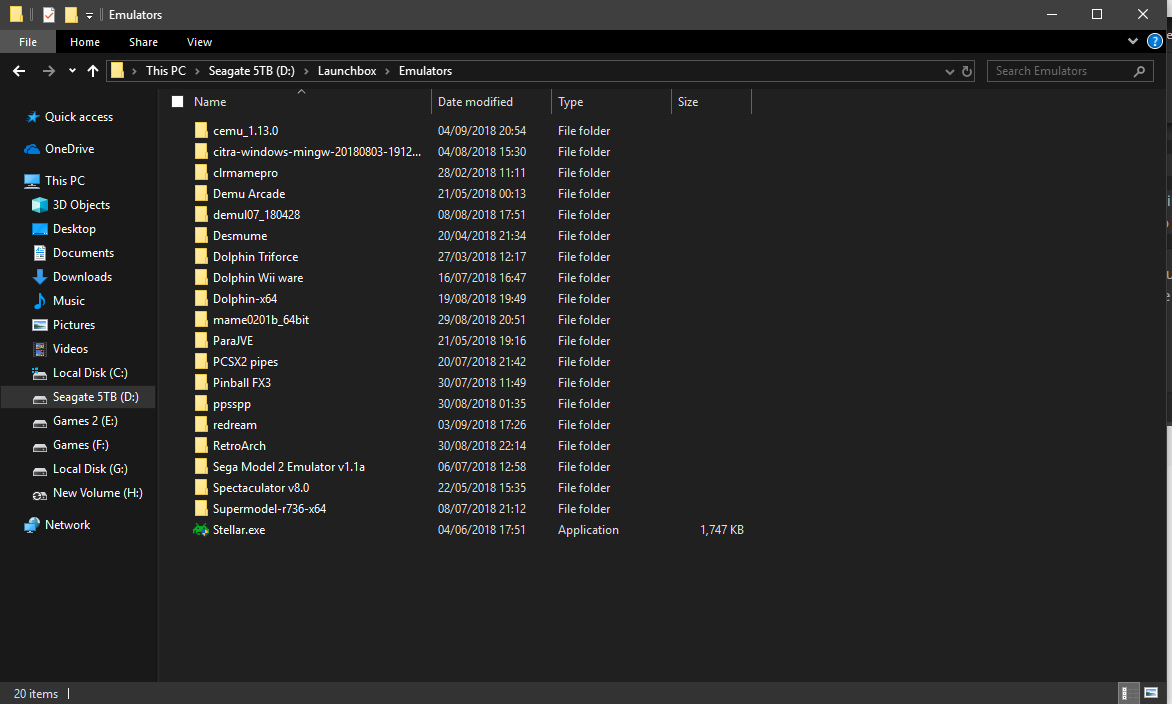Select the clrmamepro folder name
The image size is (1172, 704).
[245, 173]
